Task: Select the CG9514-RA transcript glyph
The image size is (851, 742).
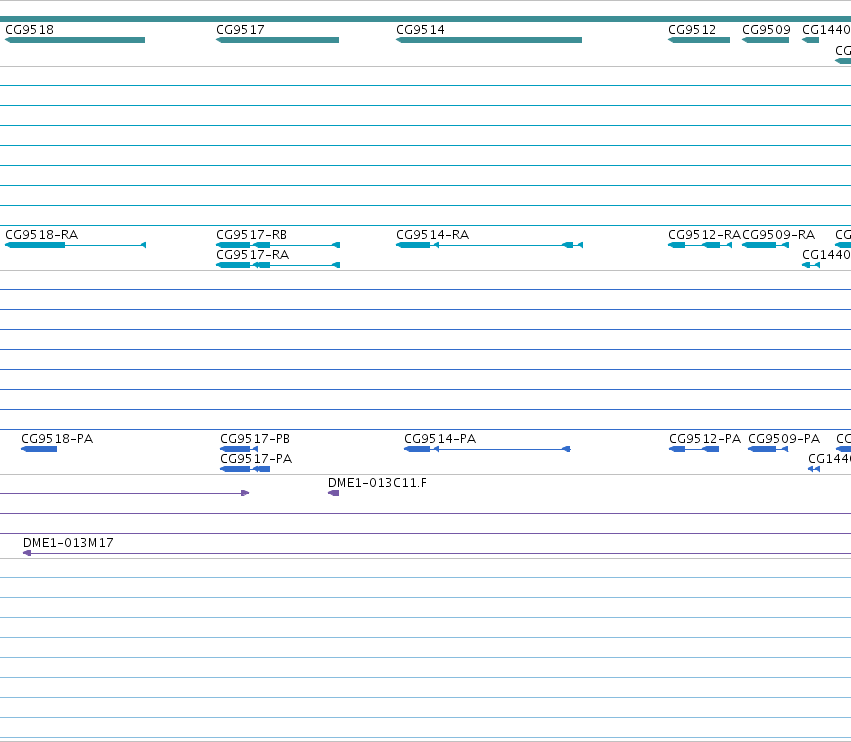Action: coord(490,245)
